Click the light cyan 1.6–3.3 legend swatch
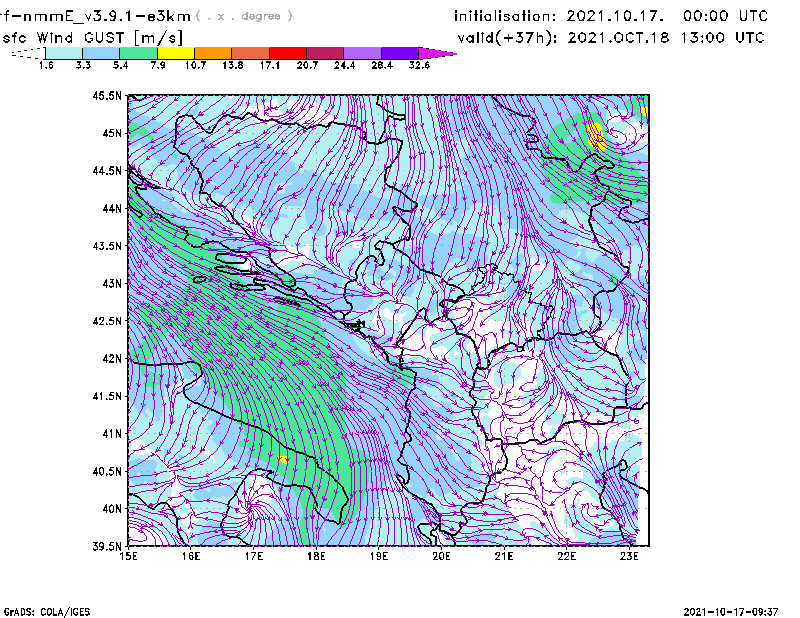The height and width of the screenshot is (618, 800). [64, 53]
